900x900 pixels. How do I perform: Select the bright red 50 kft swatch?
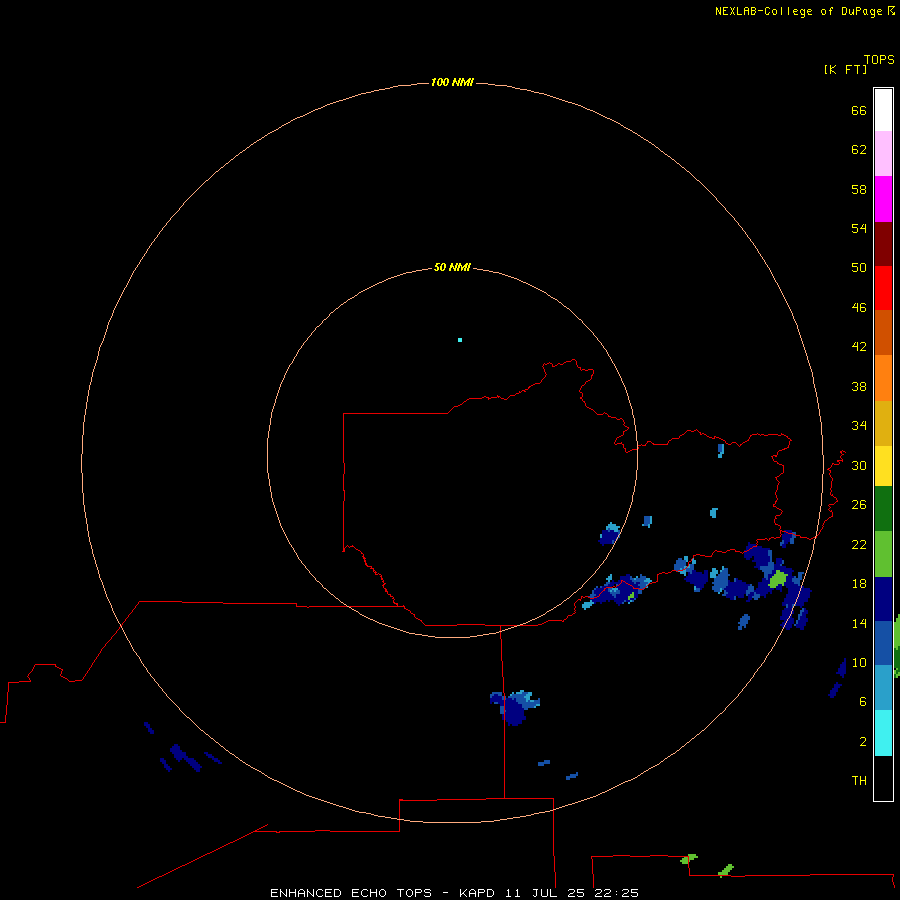(883, 288)
